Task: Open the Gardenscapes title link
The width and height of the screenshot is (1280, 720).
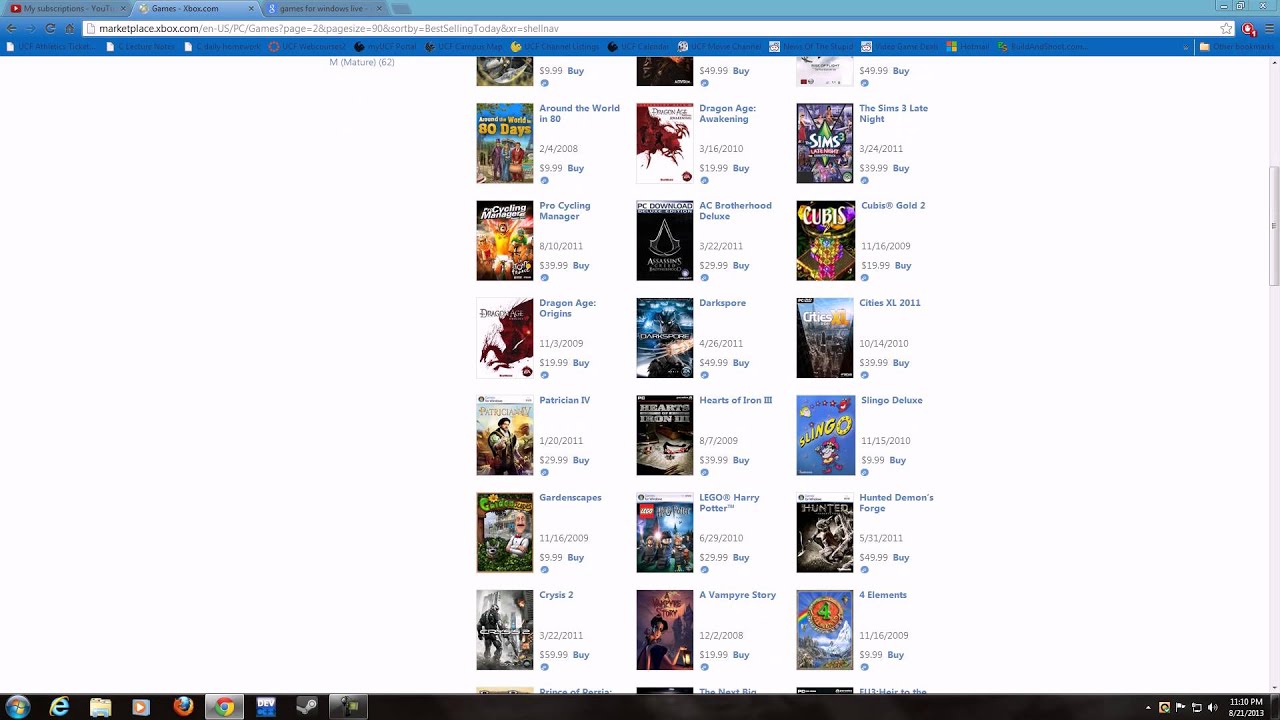Action: [x=570, y=497]
